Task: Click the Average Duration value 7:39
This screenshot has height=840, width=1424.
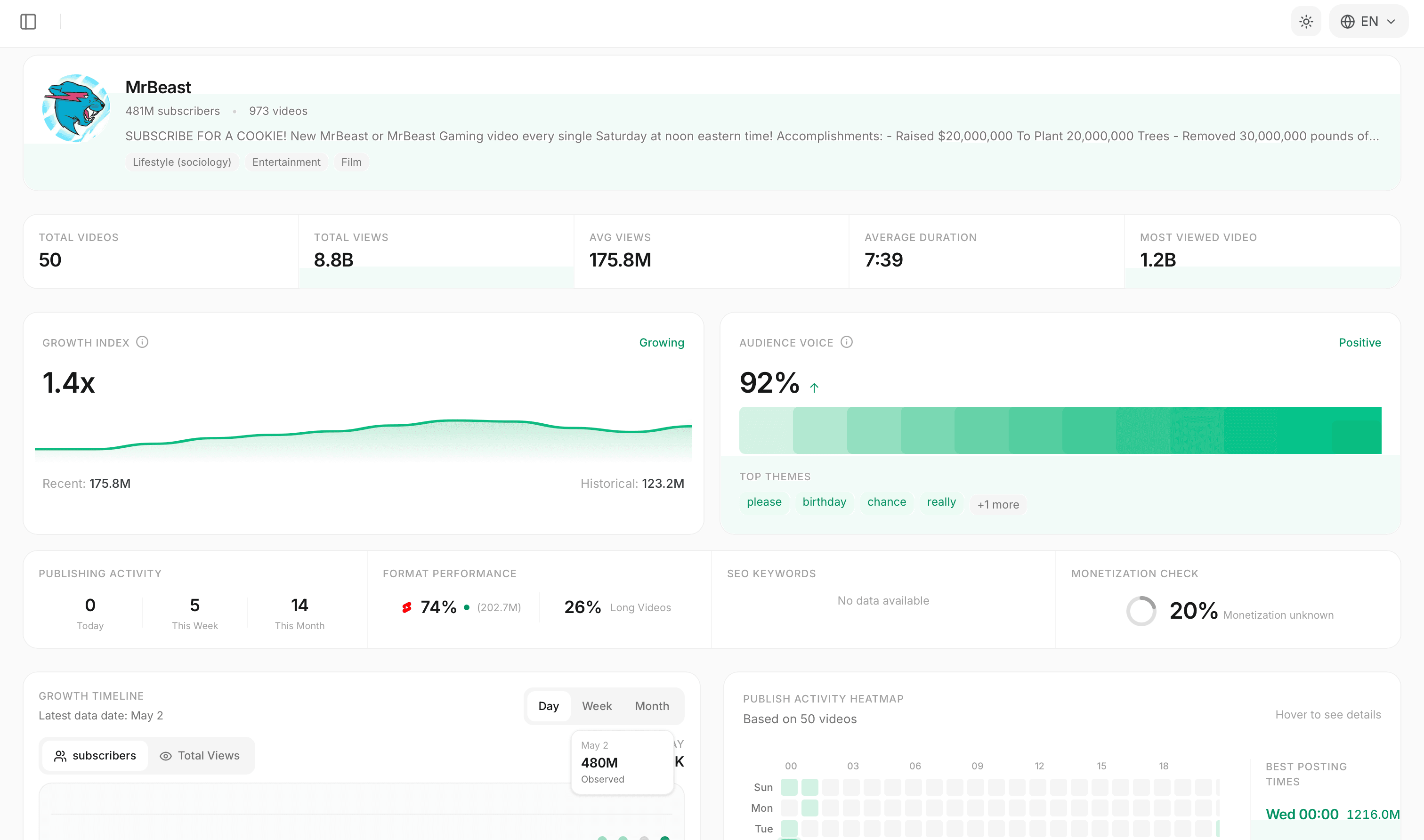Action: pyautogui.click(x=883, y=260)
